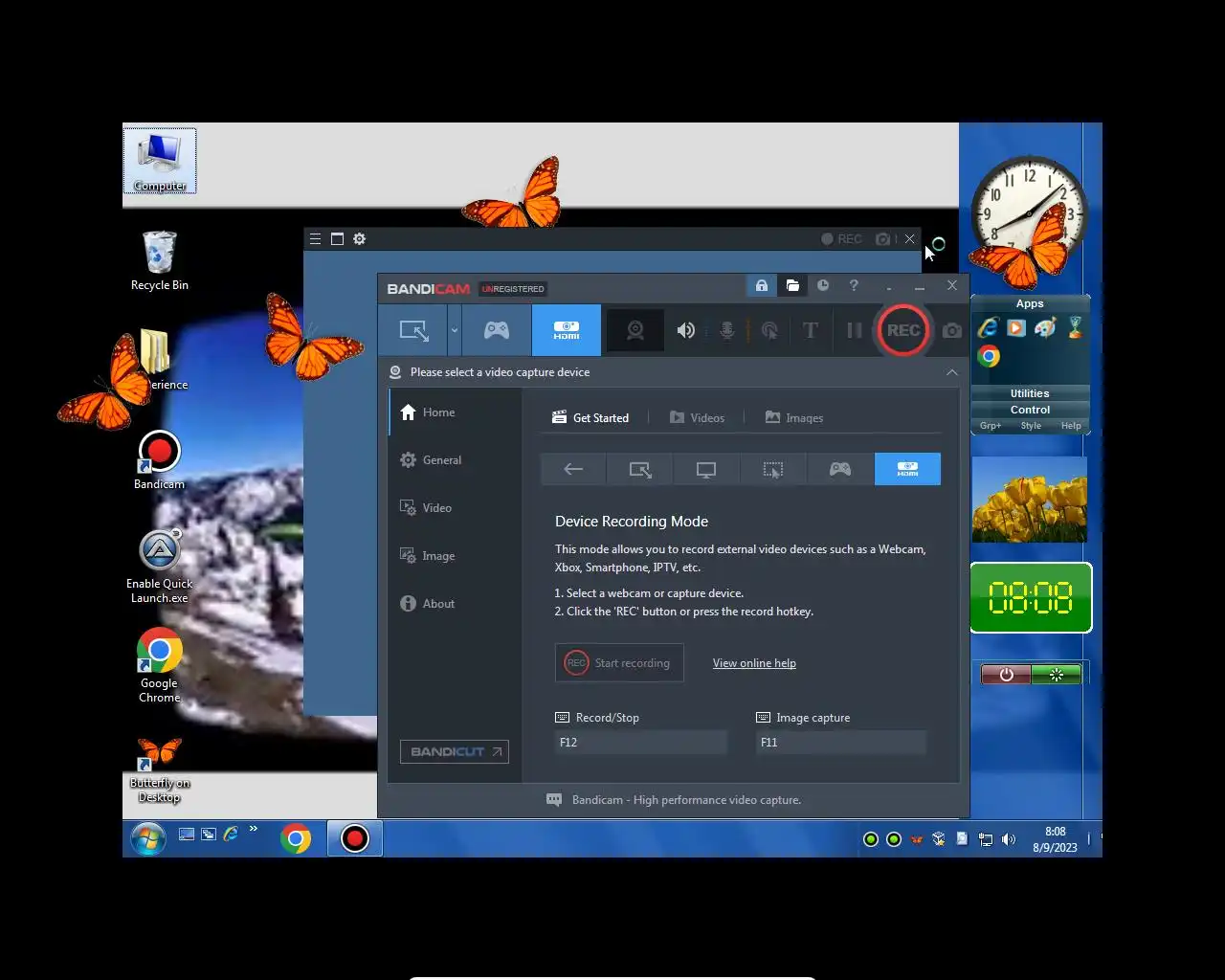Toggle the microphone icon in Bandicam toolbar
The height and width of the screenshot is (980, 1225).
[x=727, y=330]
